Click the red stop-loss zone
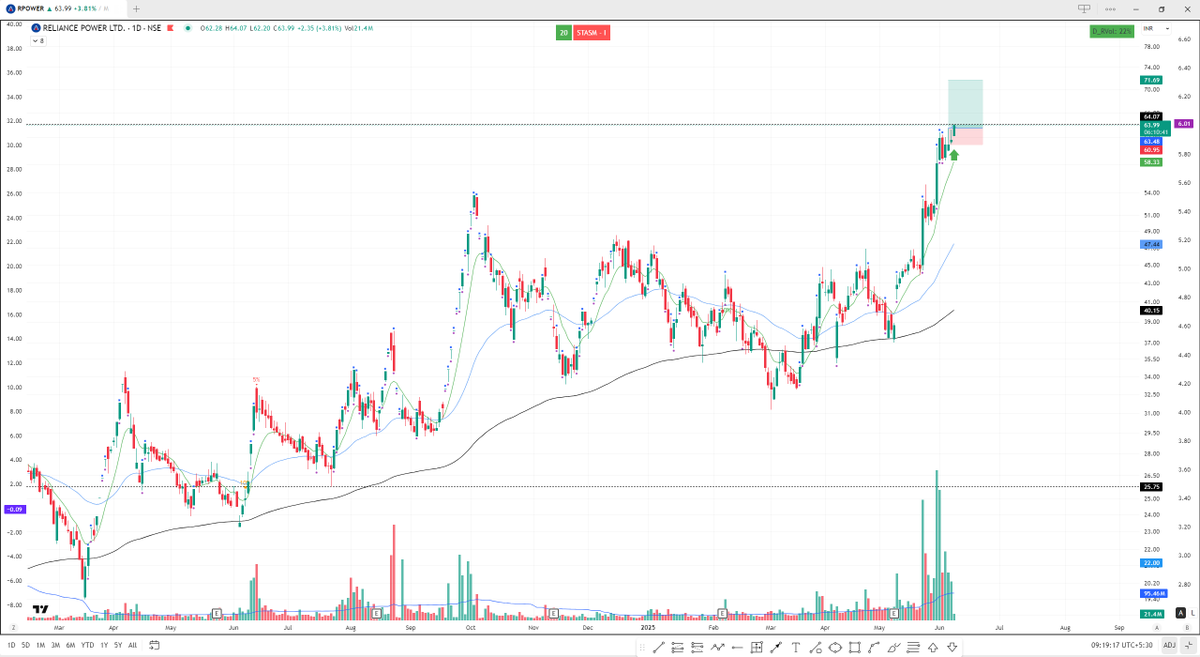 point(966,136)
